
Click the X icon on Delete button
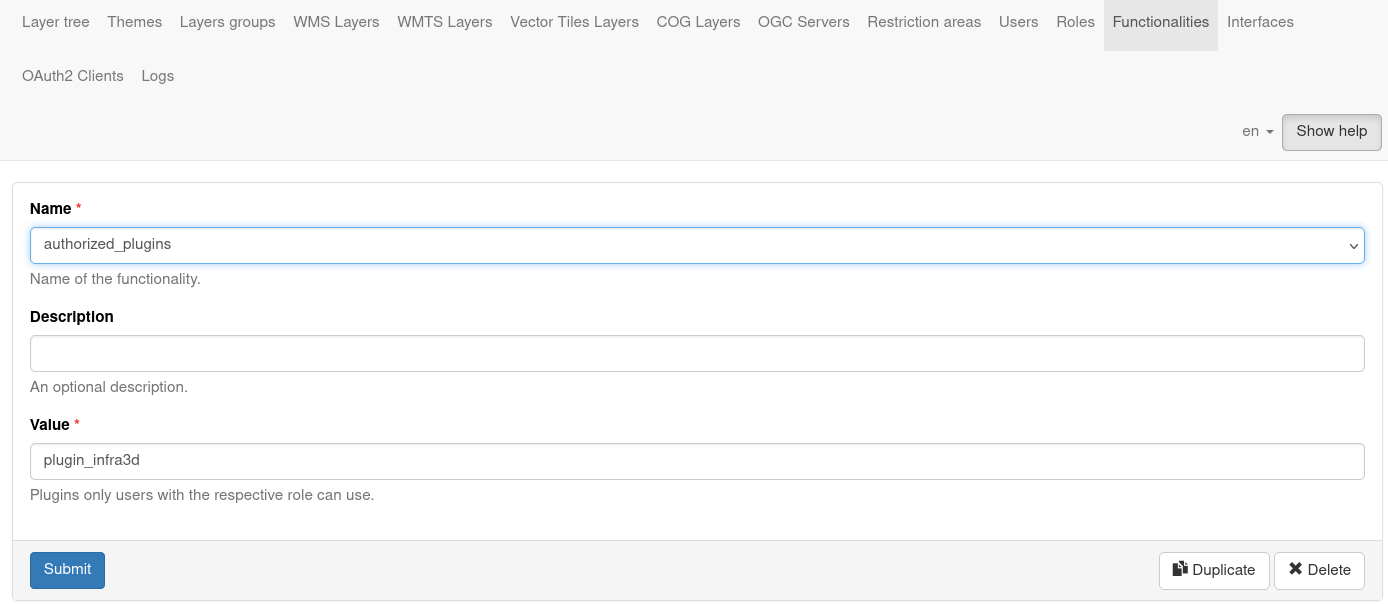1296,569
